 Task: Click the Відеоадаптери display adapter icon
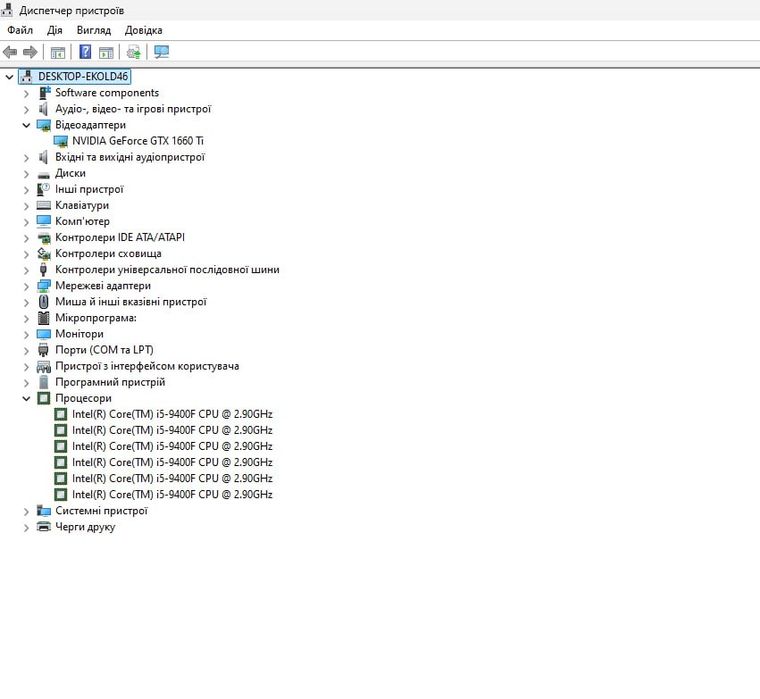click(44, 125)
